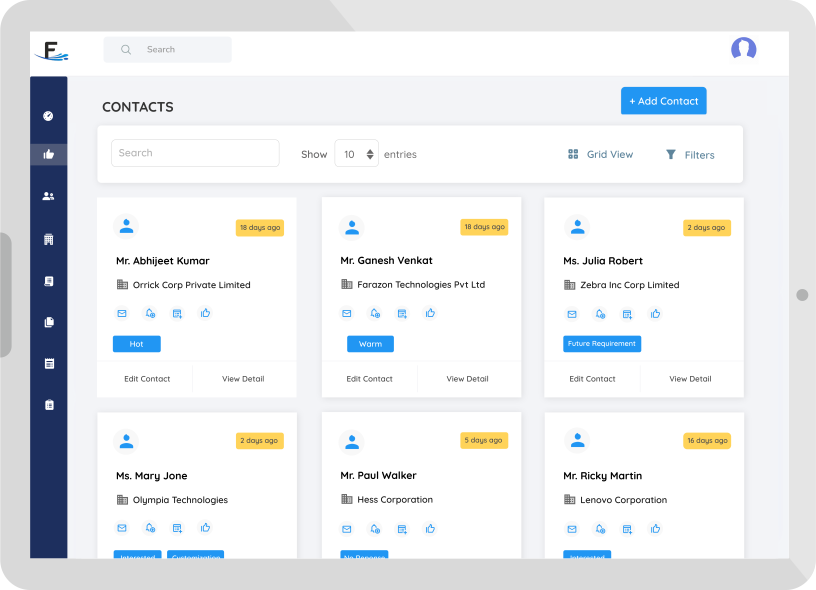Click Ganesh Venkat's avatar icon
The width and height of the screenshot is (816, 590).
pos(352,227)
